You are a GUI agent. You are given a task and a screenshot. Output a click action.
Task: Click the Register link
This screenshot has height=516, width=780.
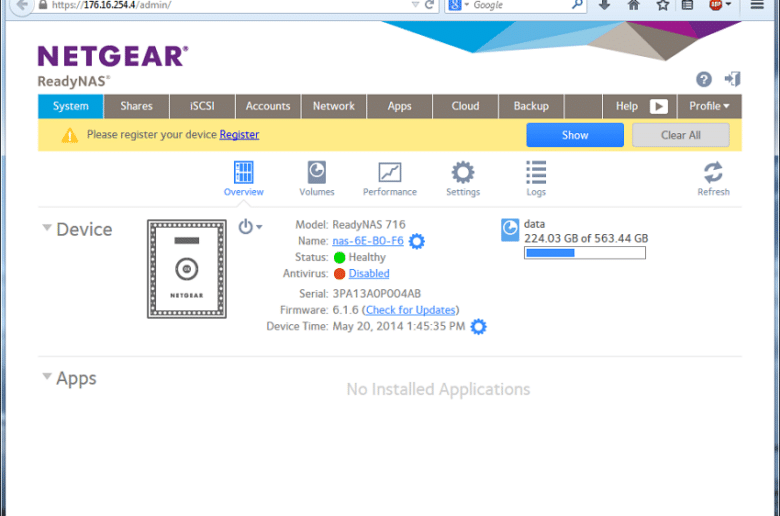pyautogui.click(x=239, y=134)
